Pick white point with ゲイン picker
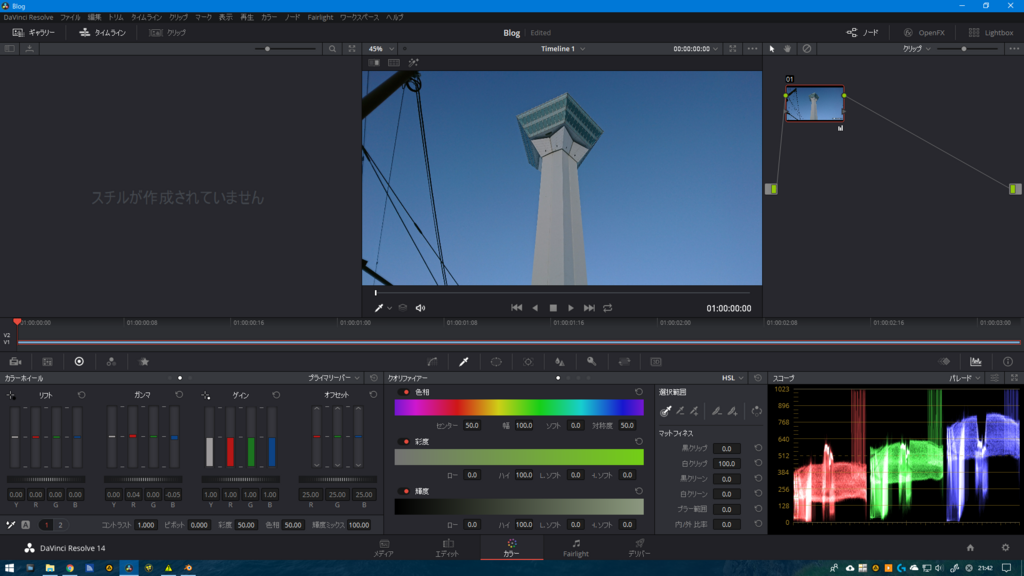This screenshot has height=576, width=1024. tap(206, 395)
